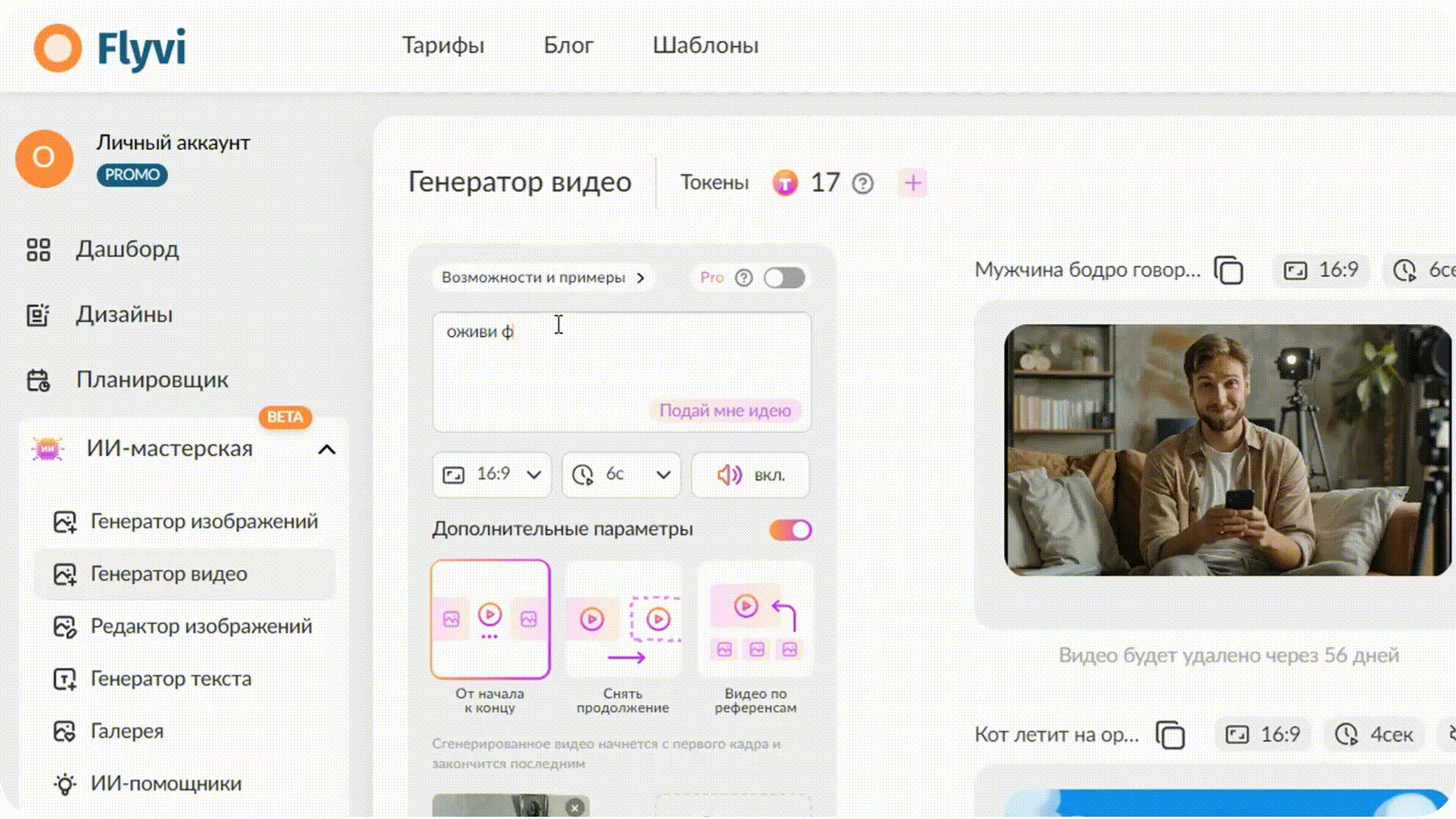The width and height of the screenshot is (1456, 819).
Task: Enable the Pro toggle
Action: [x=784, y=278]
